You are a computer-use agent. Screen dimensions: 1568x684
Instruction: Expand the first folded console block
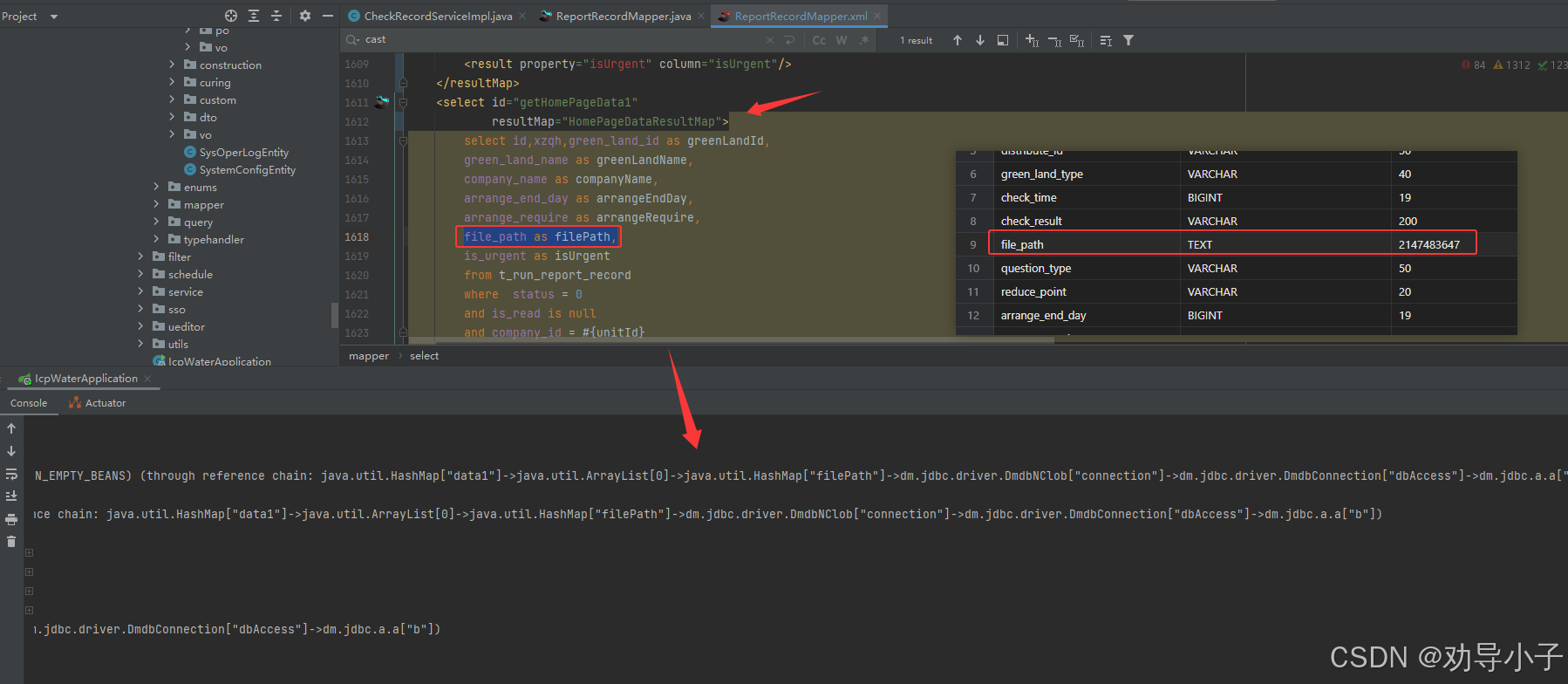point(29,552)
